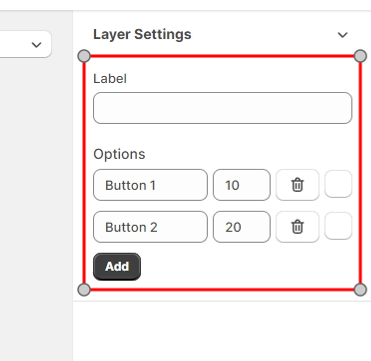This screenshot has height=361, width=371.
Task: Click the Label field caption text
Action: coord(110,79)
